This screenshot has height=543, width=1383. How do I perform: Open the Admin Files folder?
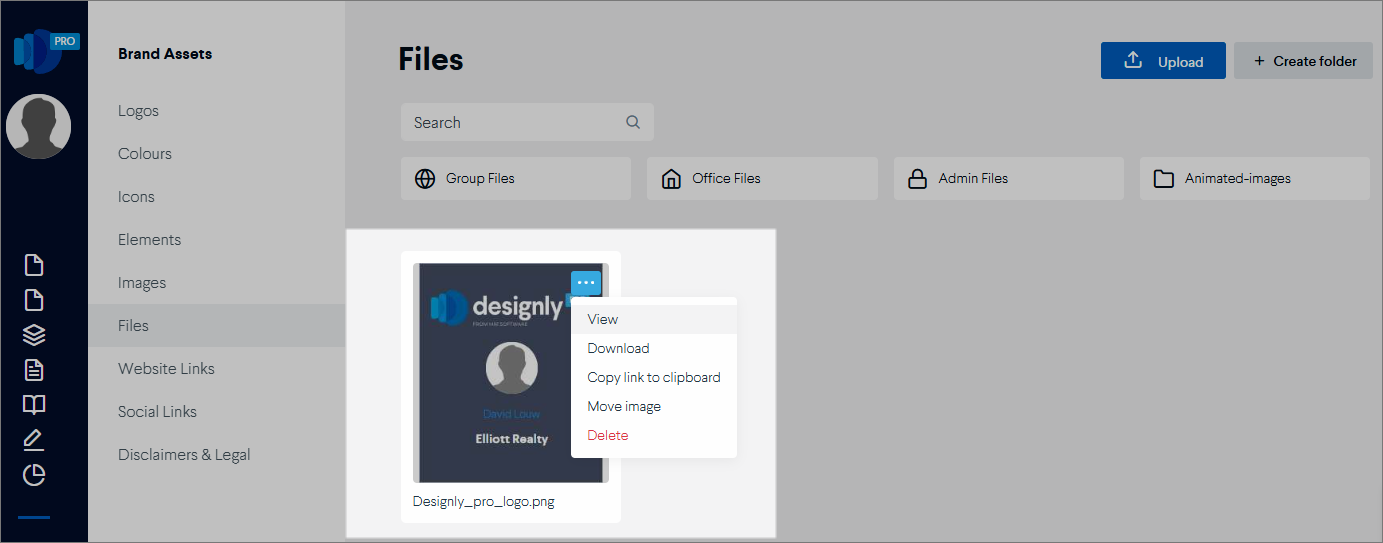click(1009, 178)
